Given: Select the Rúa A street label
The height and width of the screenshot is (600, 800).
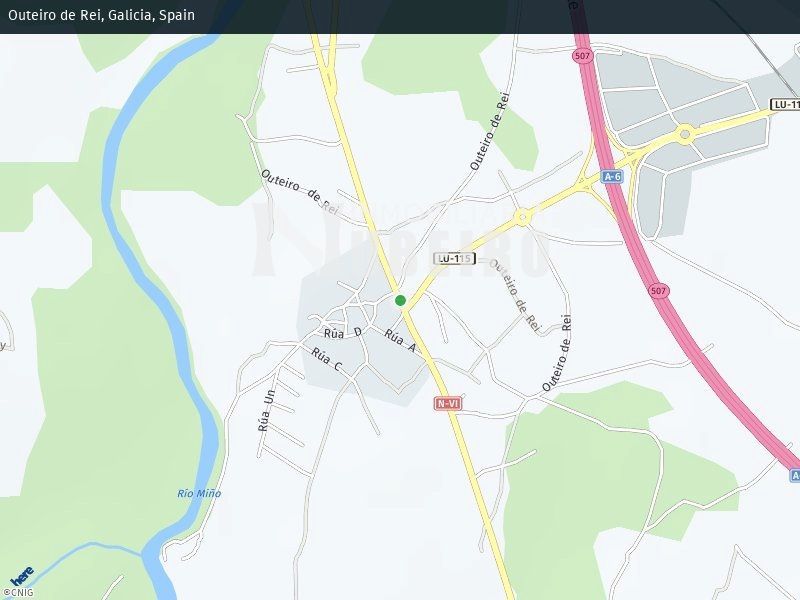Looking at the screenshot, I should click(x=400, y=342).
